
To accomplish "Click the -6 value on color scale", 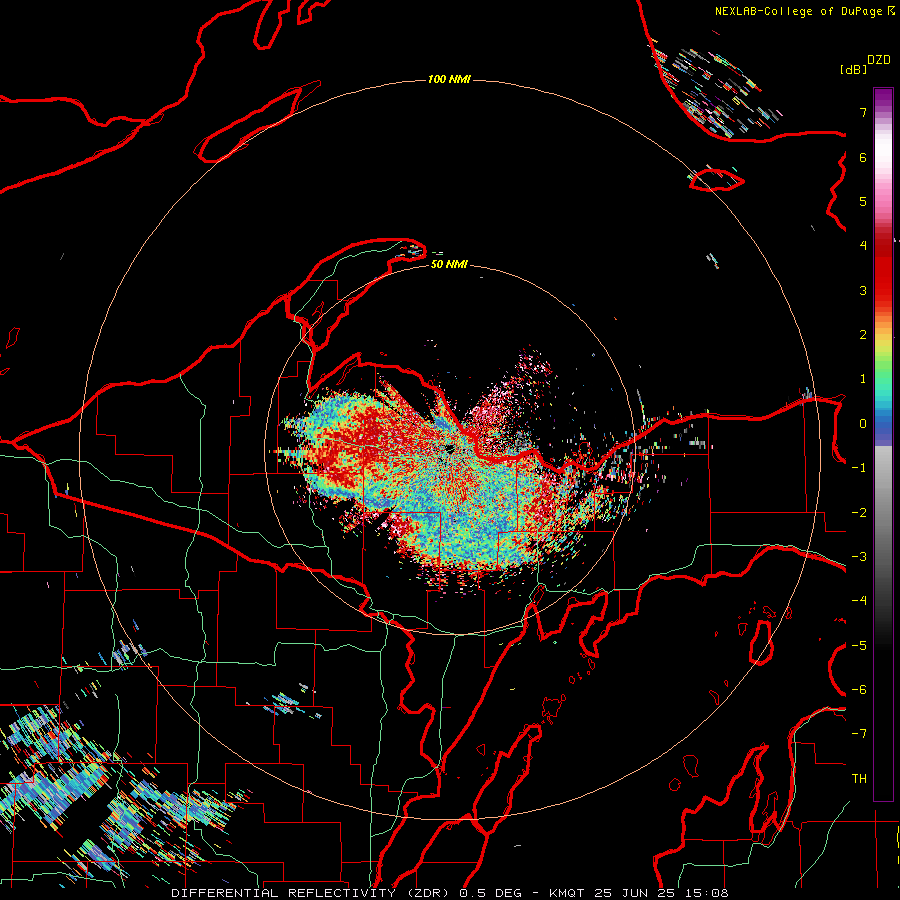I will coord(859,690).
